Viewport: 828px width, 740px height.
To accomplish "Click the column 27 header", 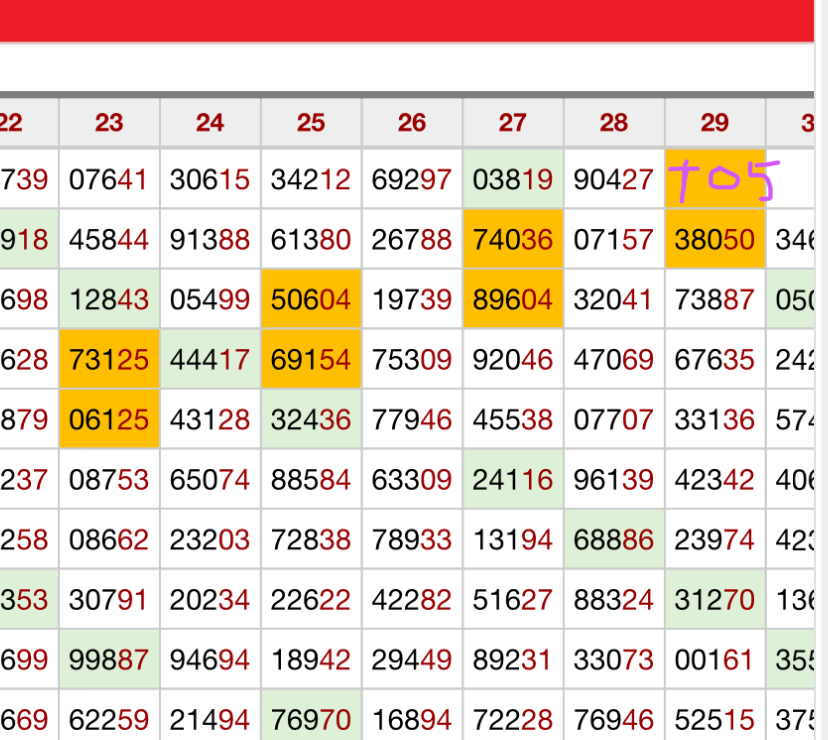I will tap(513, 122).
